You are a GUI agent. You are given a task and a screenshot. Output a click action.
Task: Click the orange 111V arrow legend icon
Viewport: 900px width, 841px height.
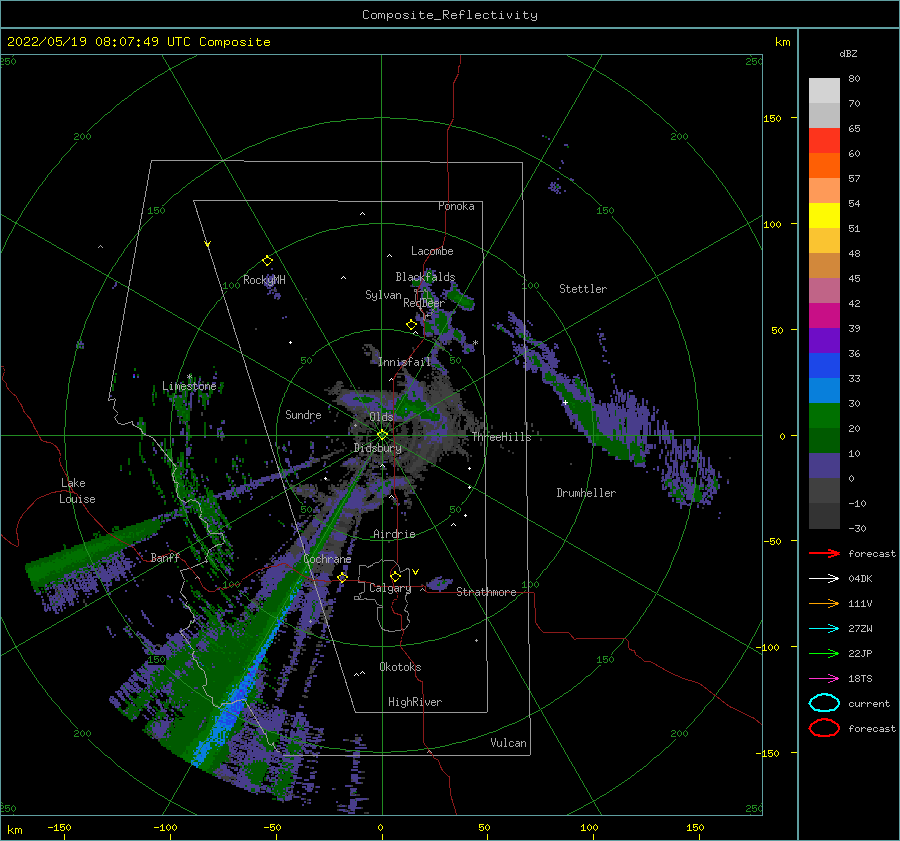pos(824,603)
